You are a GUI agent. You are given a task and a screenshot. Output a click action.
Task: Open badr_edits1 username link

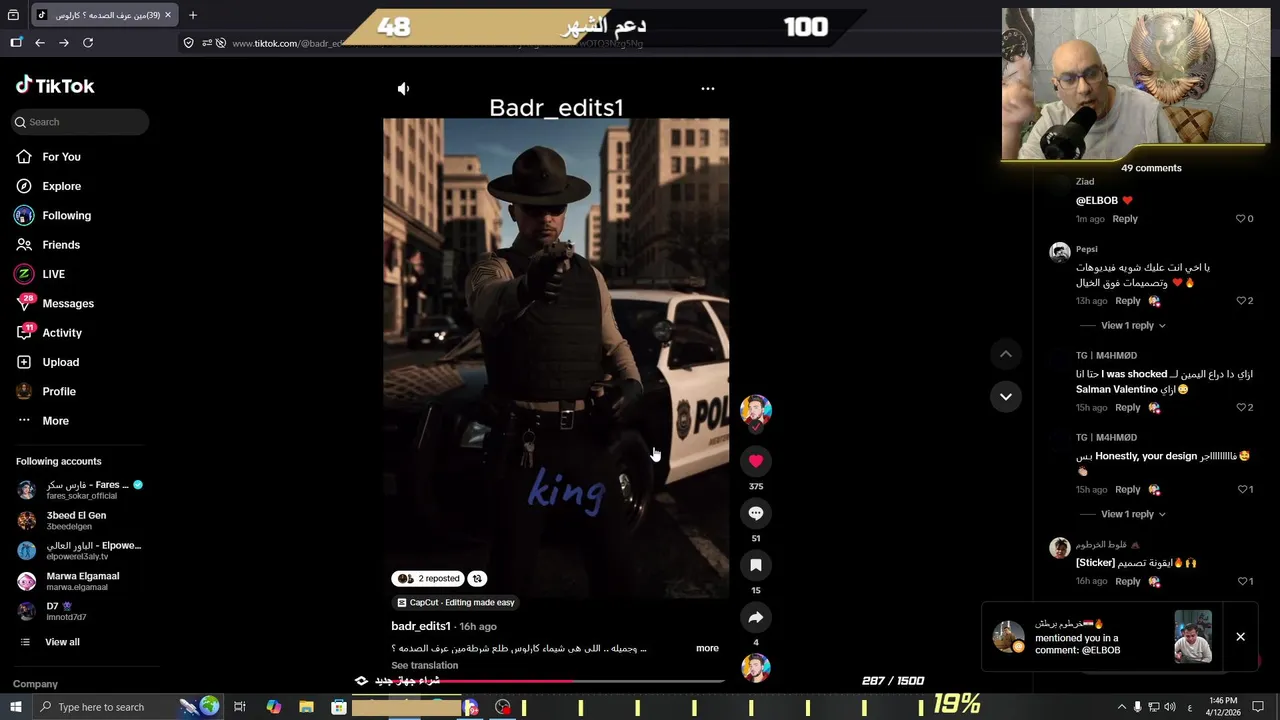421,626
